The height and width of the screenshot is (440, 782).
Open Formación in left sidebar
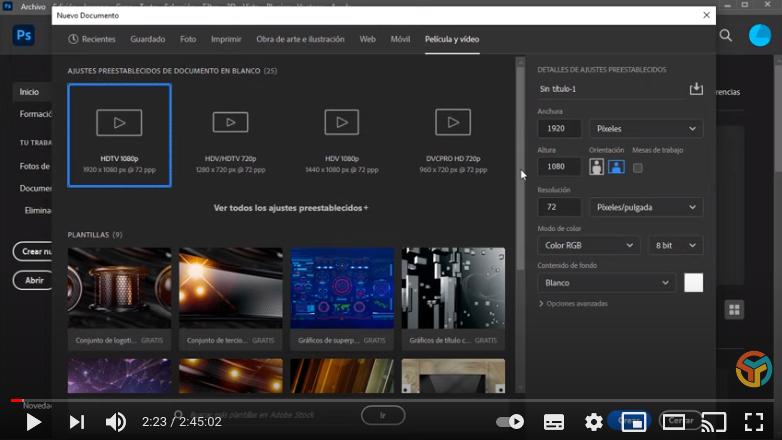click(35, 114)
